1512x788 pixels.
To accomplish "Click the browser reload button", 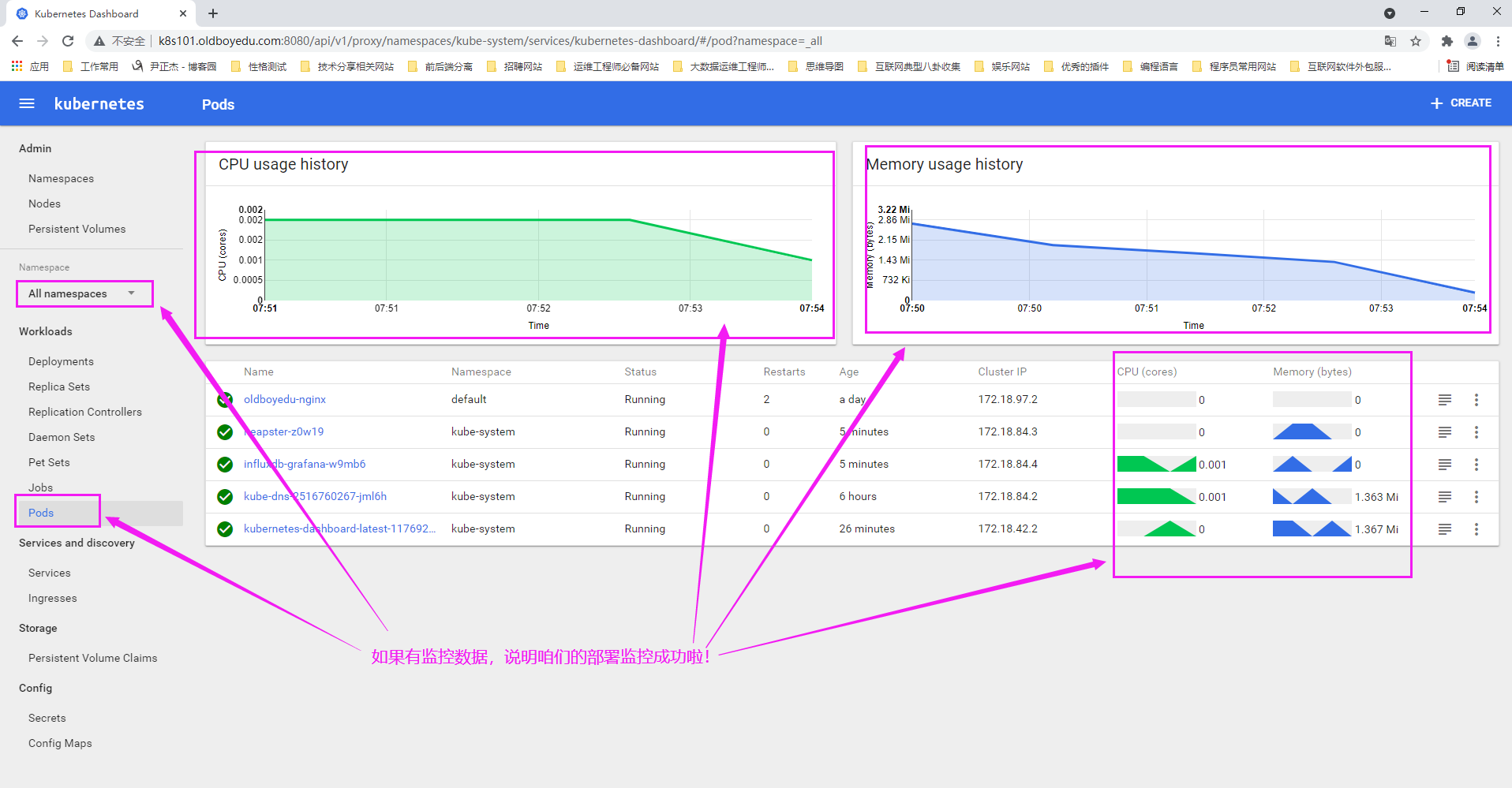I will pyautogui.click(x=68, y=41).
